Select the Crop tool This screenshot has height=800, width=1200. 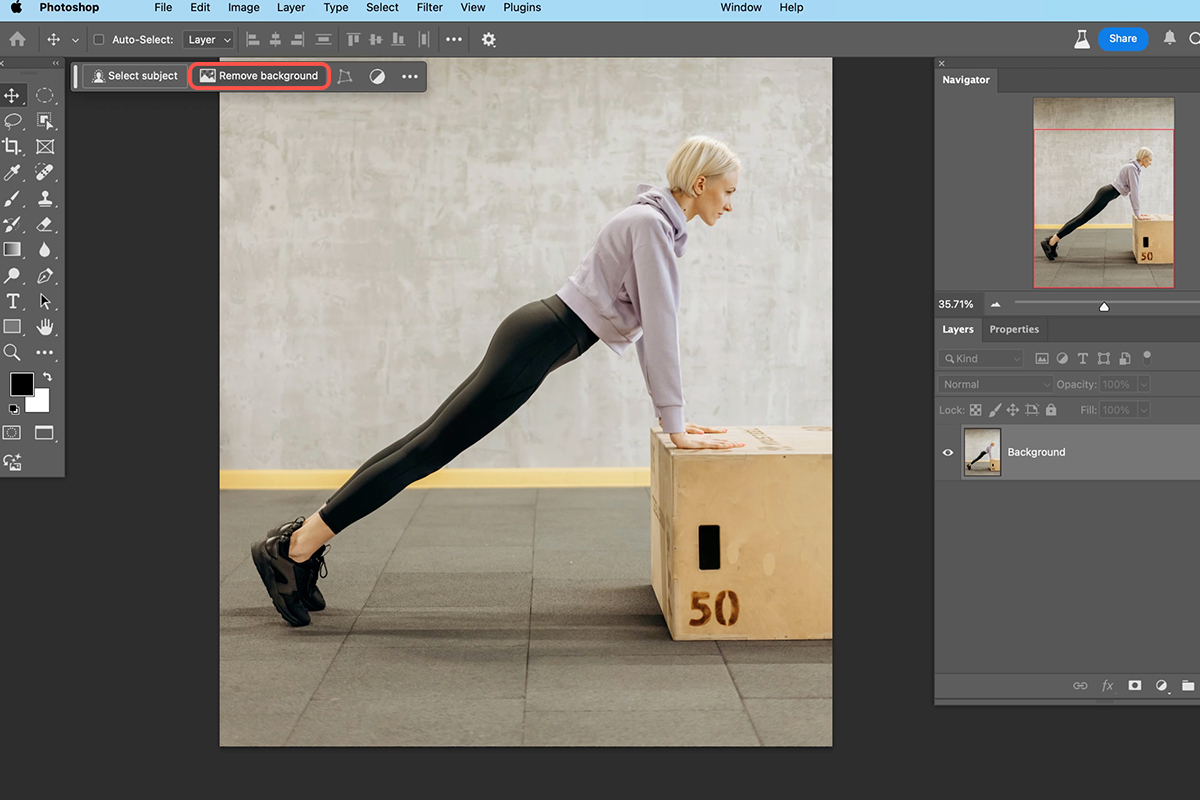click(x=13, y=146)
